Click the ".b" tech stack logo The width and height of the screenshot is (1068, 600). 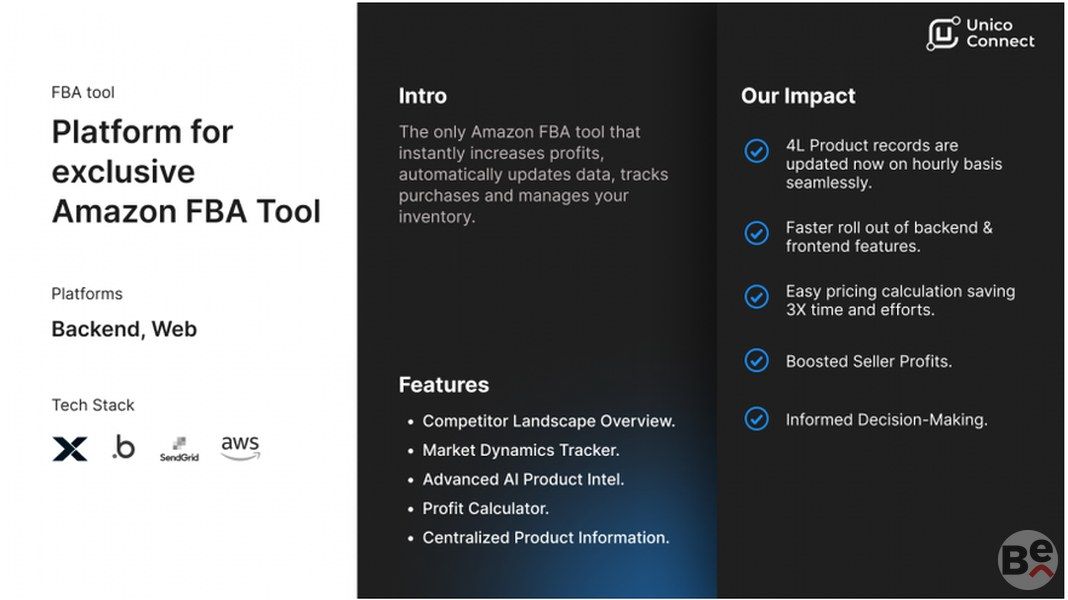tap(123, 447)
